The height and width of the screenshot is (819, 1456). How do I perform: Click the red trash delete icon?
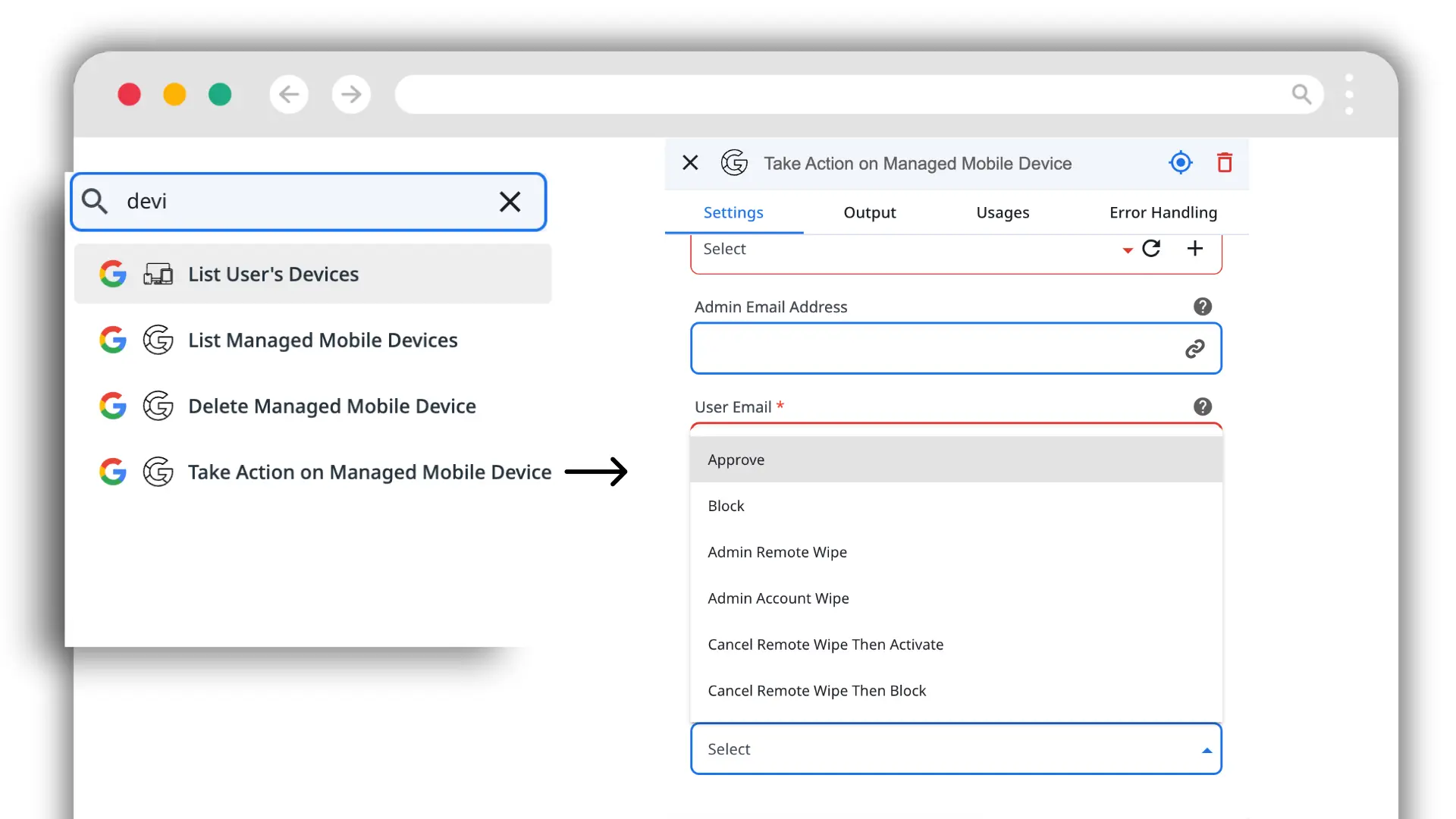tap(1225, 162)
